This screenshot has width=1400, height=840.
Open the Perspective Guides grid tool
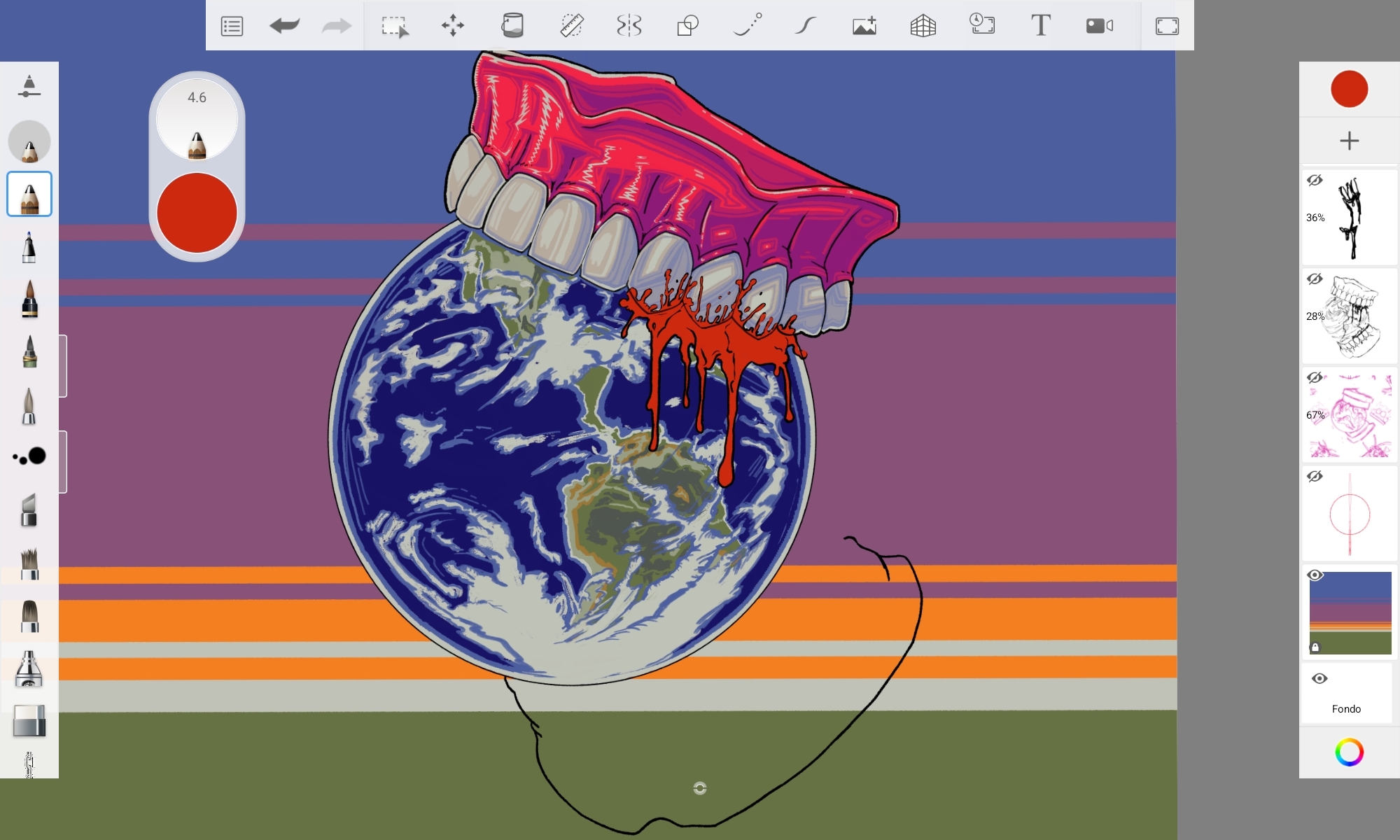point(923,26)
